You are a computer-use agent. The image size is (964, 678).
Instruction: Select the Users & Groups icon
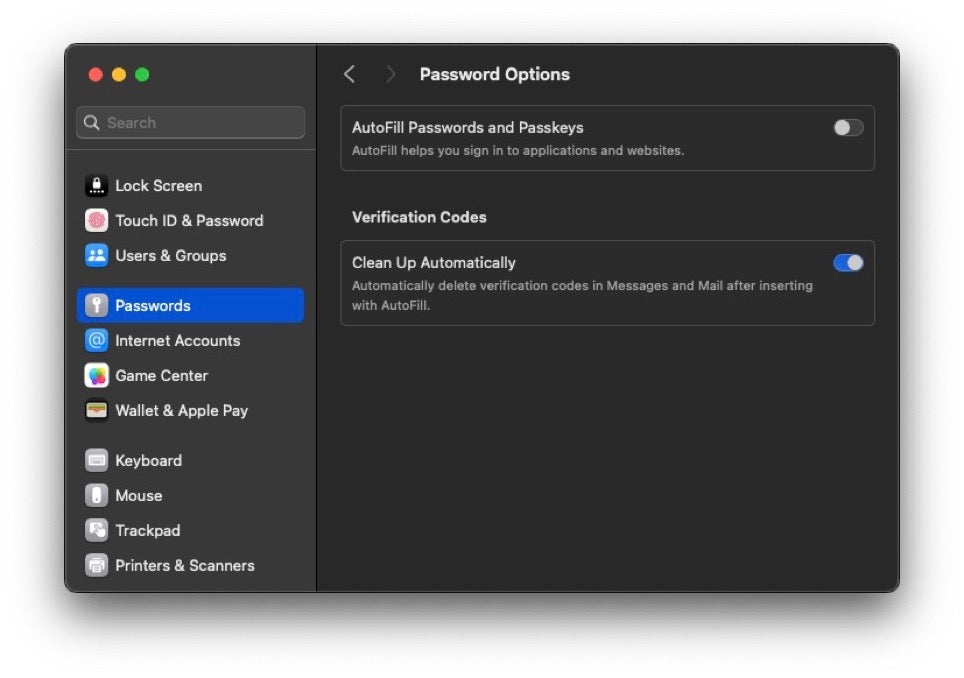96,256
